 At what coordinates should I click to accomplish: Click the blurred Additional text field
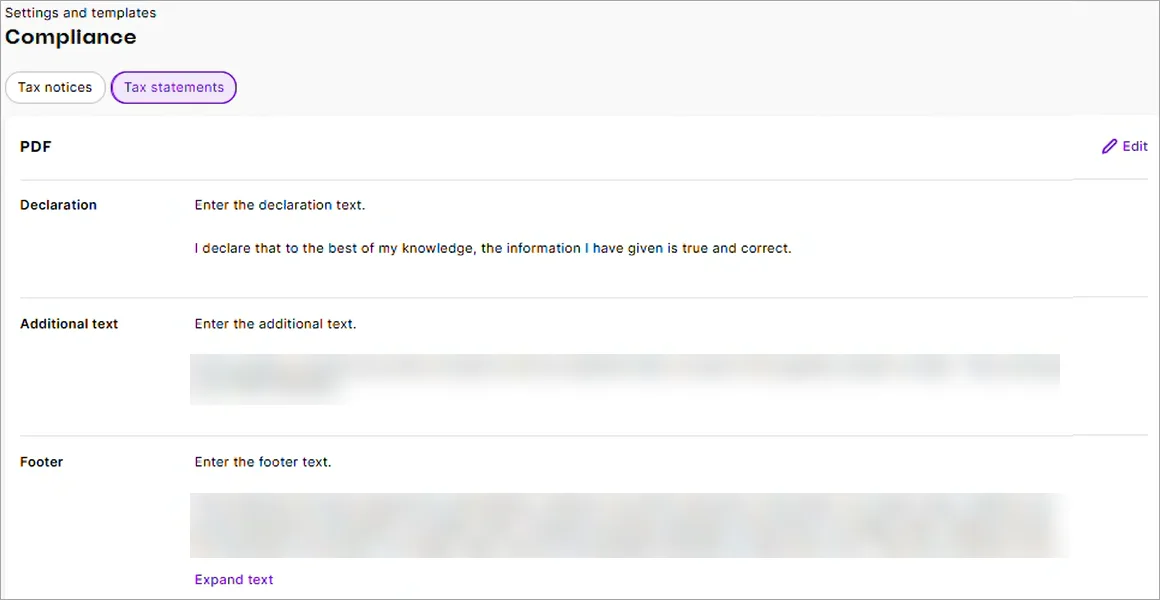(x=625, y=380)
